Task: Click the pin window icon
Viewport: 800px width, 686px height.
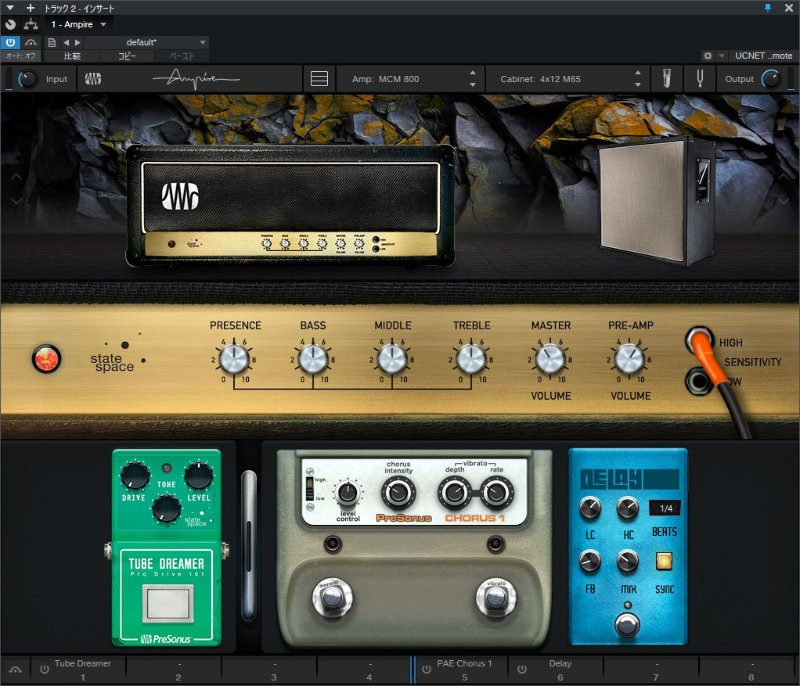Action: point(767,8)
